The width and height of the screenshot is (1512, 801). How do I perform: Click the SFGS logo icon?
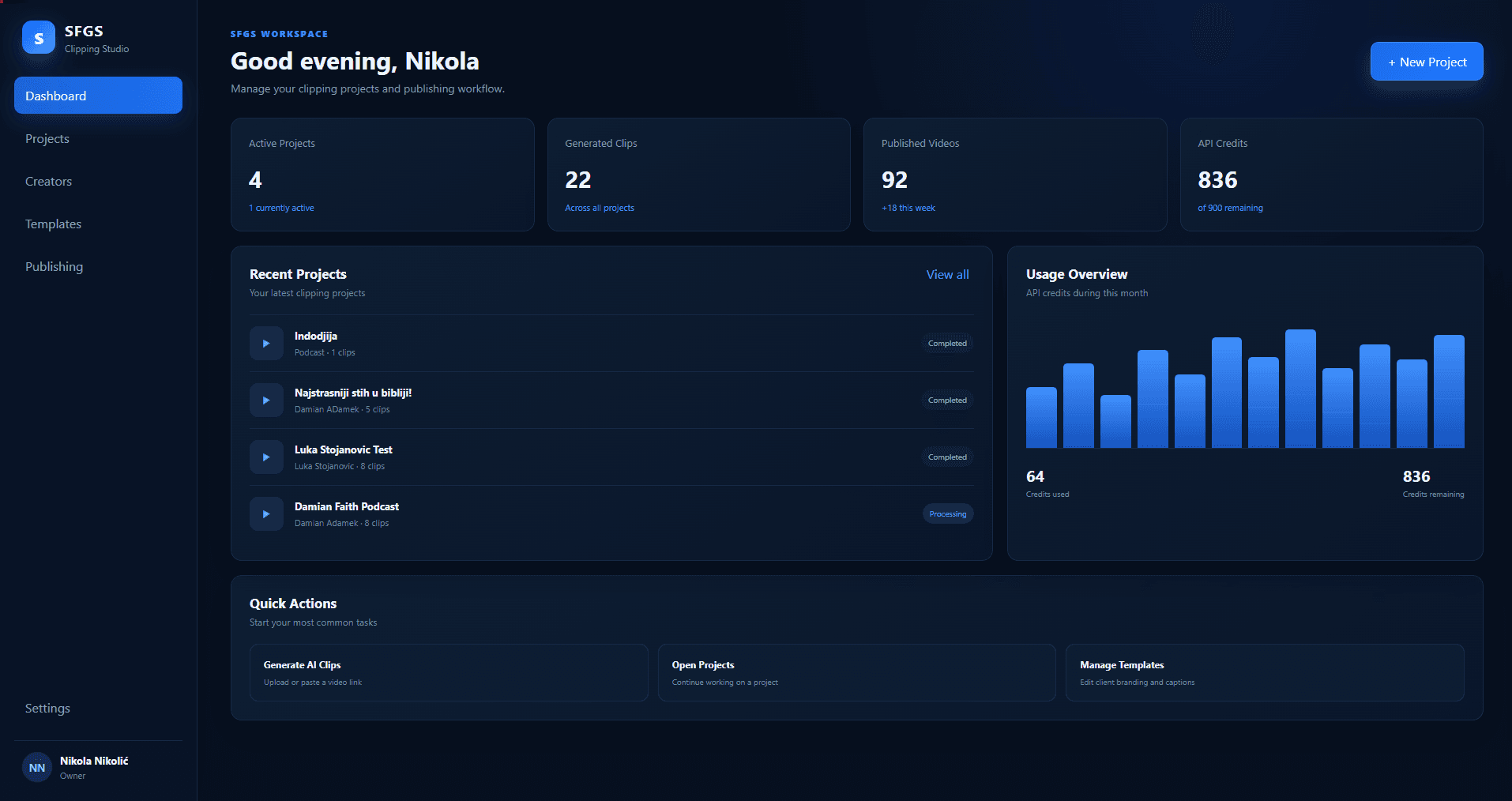[39, 37]
